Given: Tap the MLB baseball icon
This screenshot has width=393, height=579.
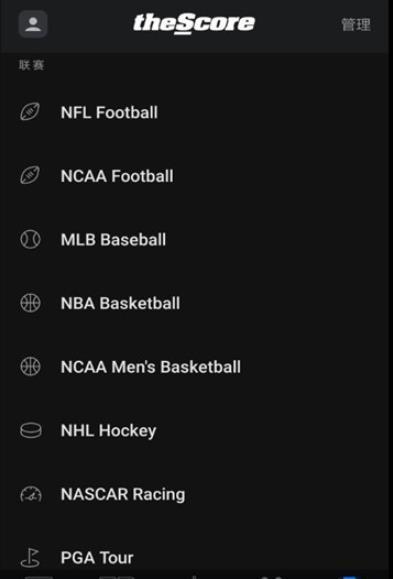Looking at the screenshot, I should pos(30,239).
